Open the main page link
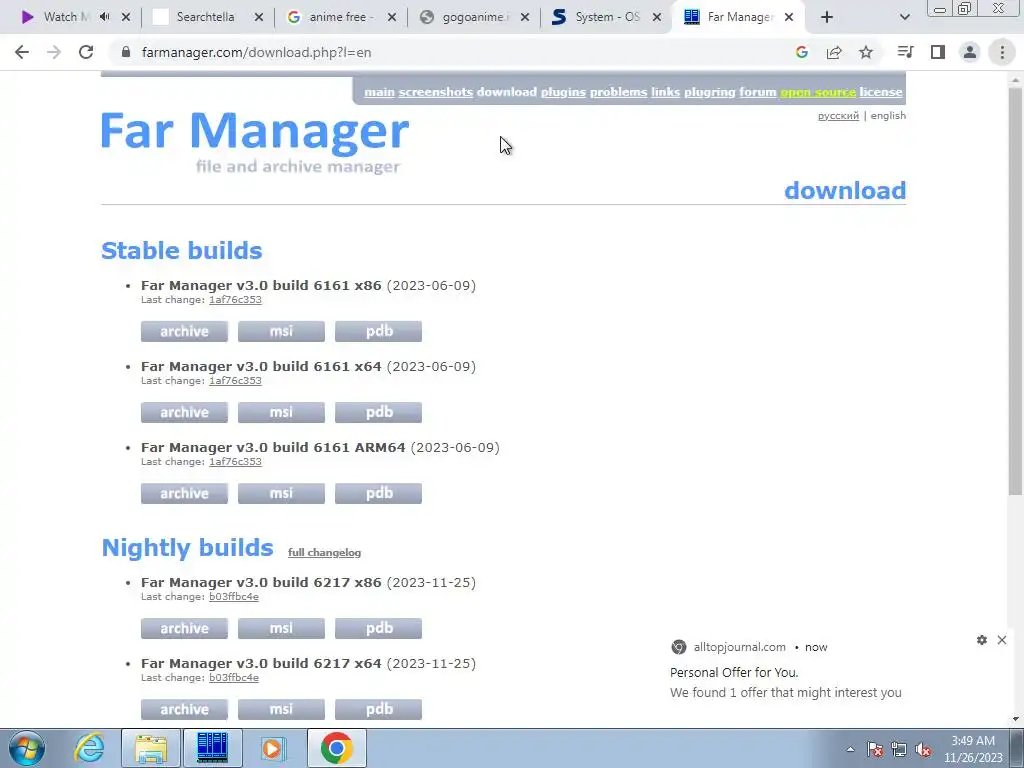Screen dimensions: 1024x768 pos(379,92)
